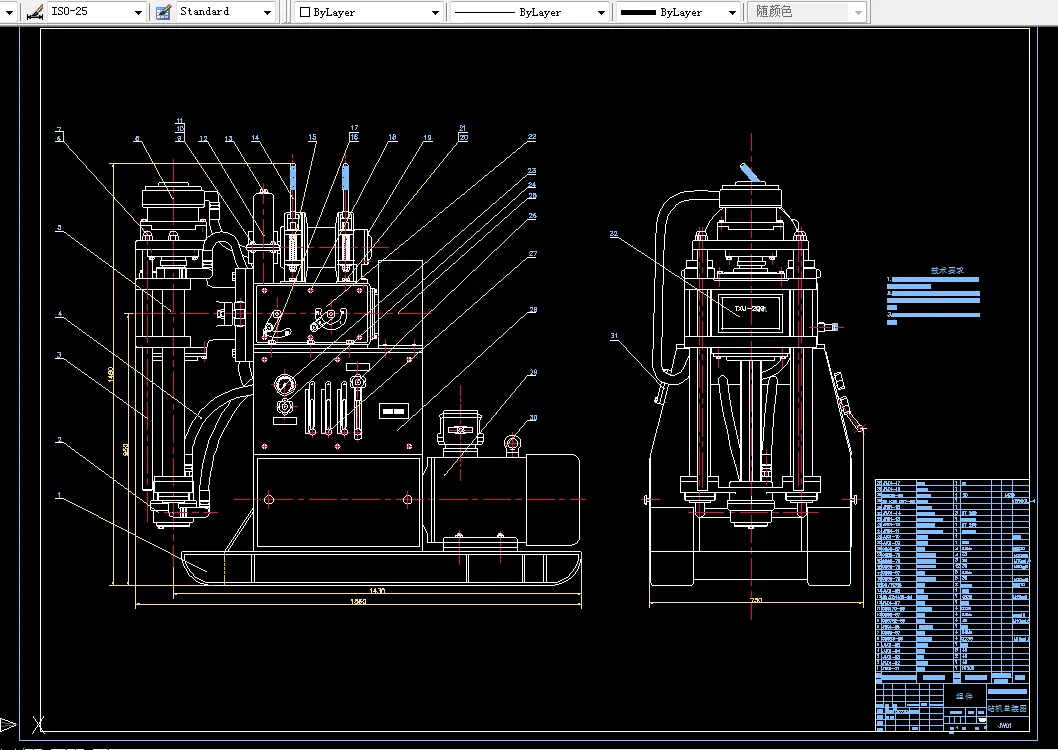Open the Dimension Style manager icon

coord(34,12)
